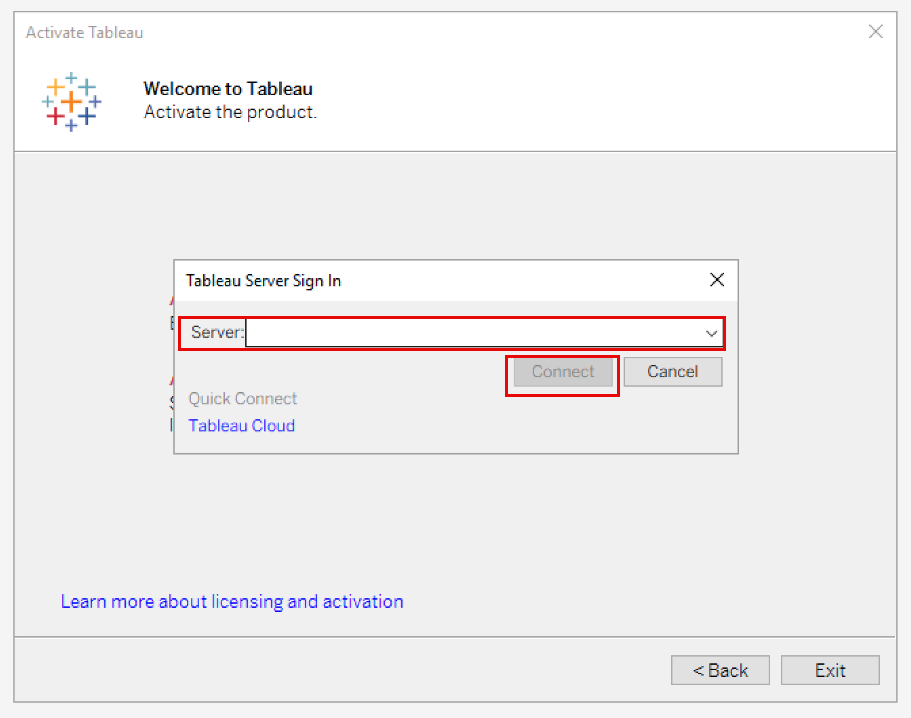Expand the Server dropdown arrow
This screenshot has height=718, width=911.
[711, 333]
